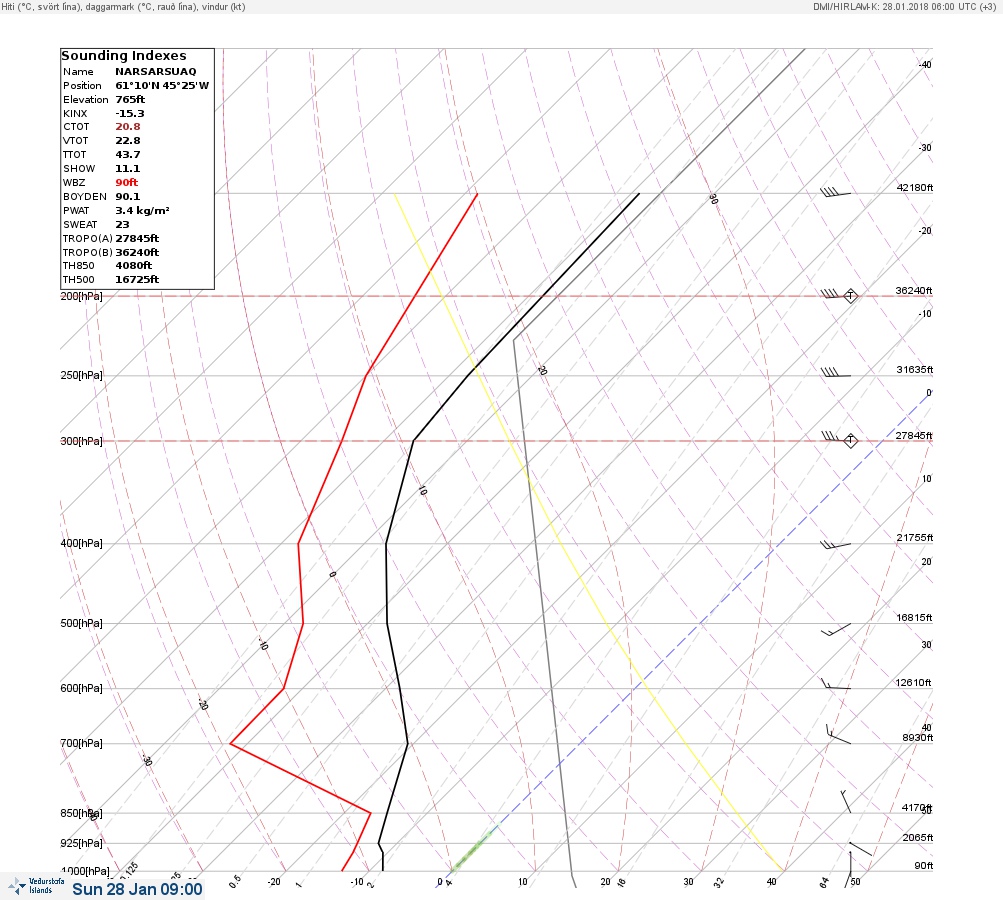Click the red CTOT value 20.8
This screenshot has height=900, width=1003.
click(x=128, y=127)
